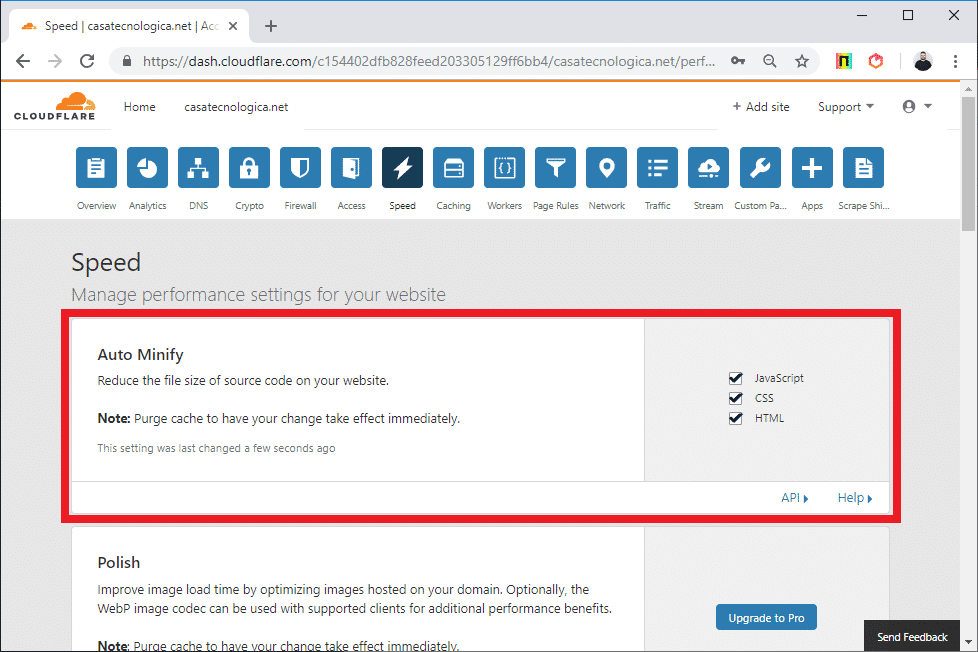The width and height of the screenshot is (978, 652).
Task: Uncheck the HTML minify checkbox
Action: point(735,418)
